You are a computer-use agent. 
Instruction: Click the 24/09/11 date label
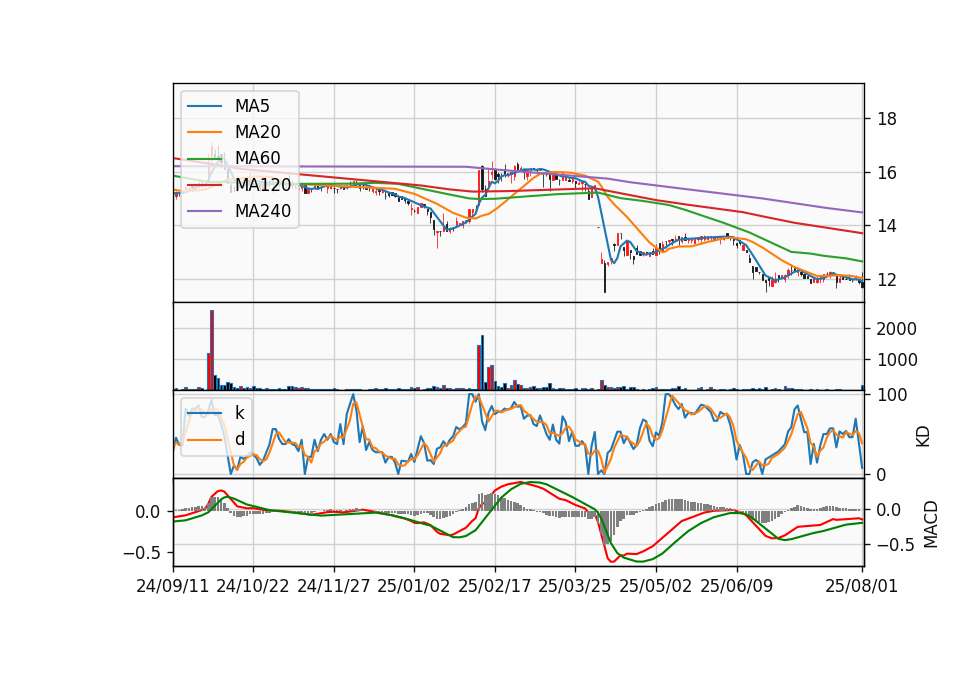[173, 586]
